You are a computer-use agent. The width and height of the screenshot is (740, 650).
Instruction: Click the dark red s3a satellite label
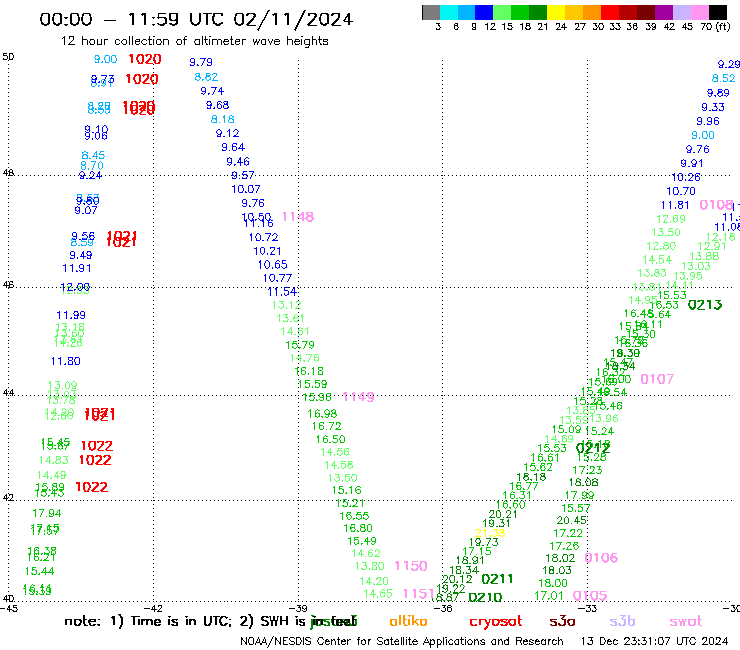point(562,622)
